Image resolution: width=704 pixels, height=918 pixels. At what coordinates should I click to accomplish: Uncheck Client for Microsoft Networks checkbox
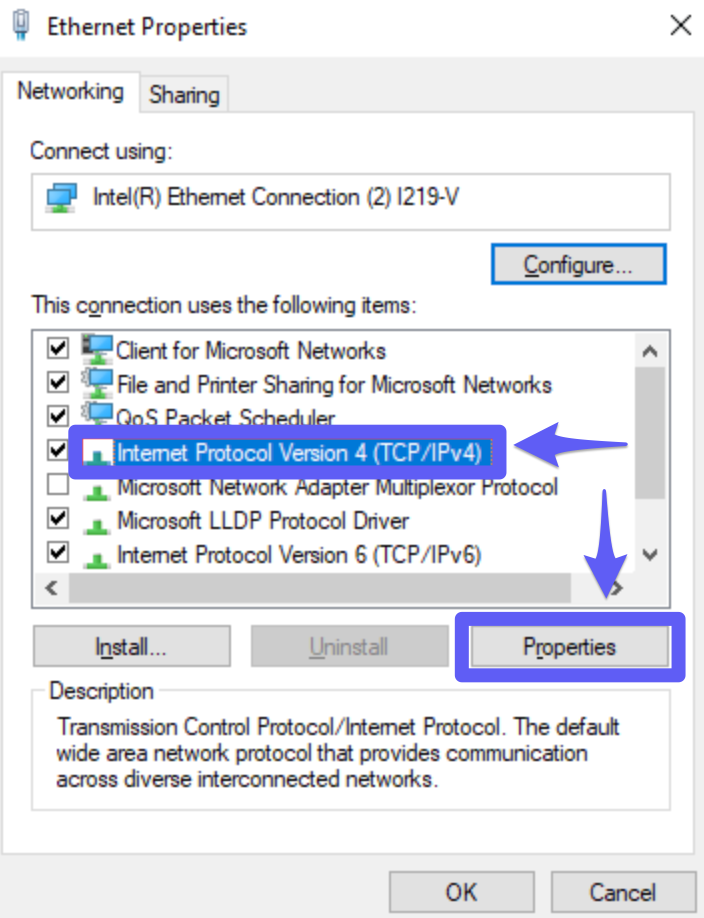point(57,348)
